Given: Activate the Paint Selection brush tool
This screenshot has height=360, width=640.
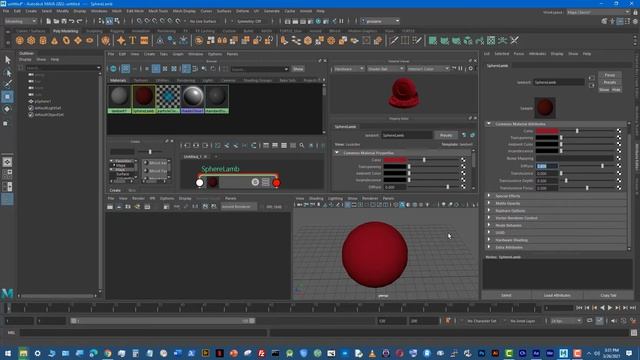Looking at the screenshot, I should (8, 84).
